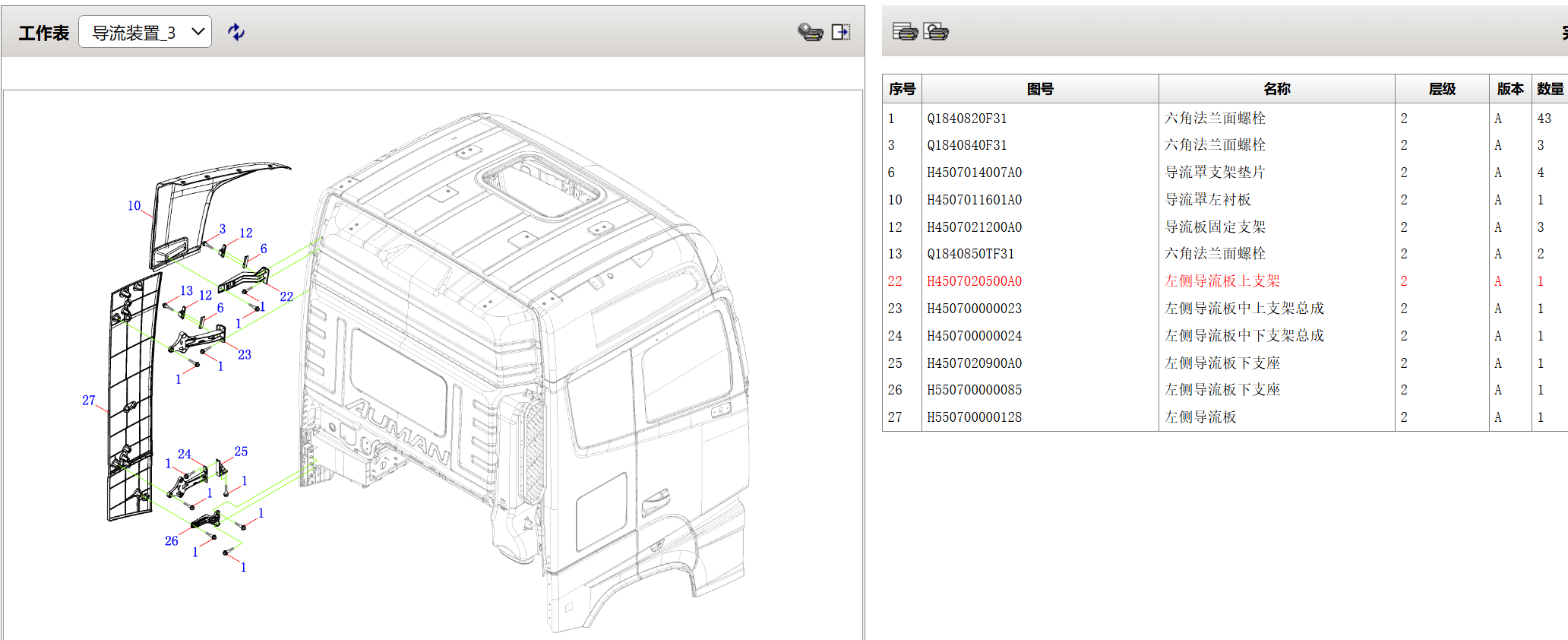This screenshot has height=640, width=1568.
Task: Select the highlighted row H4507020500A0
Action: coord(974,281)
